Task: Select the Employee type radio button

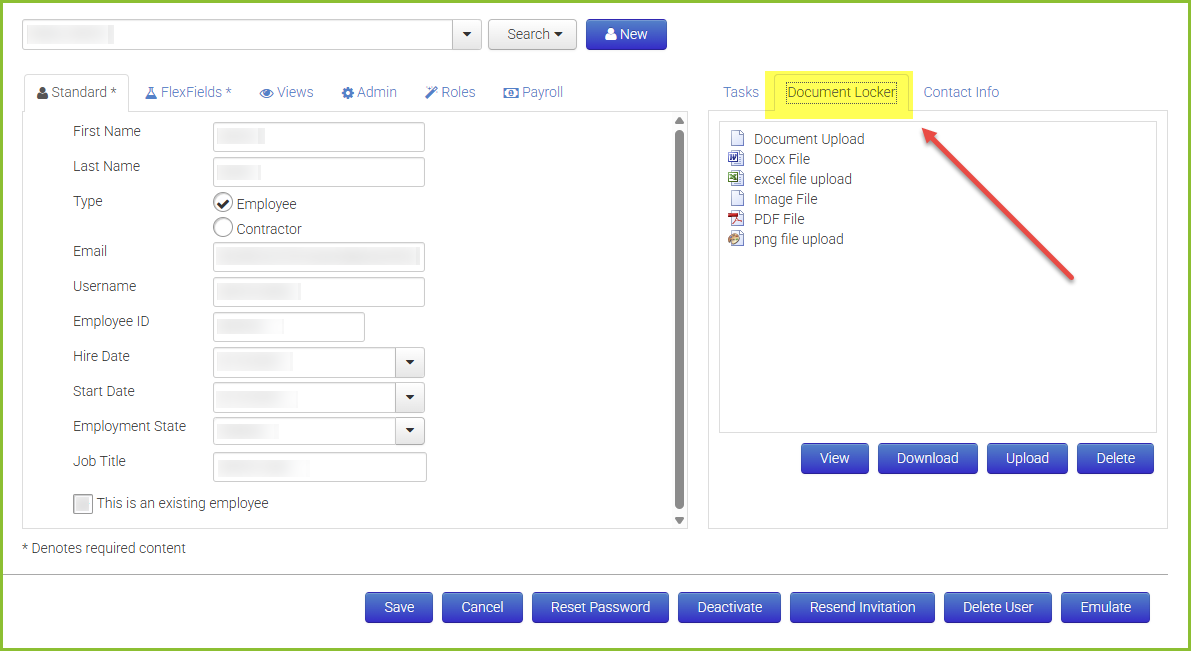Action: (x=223, y=203)
